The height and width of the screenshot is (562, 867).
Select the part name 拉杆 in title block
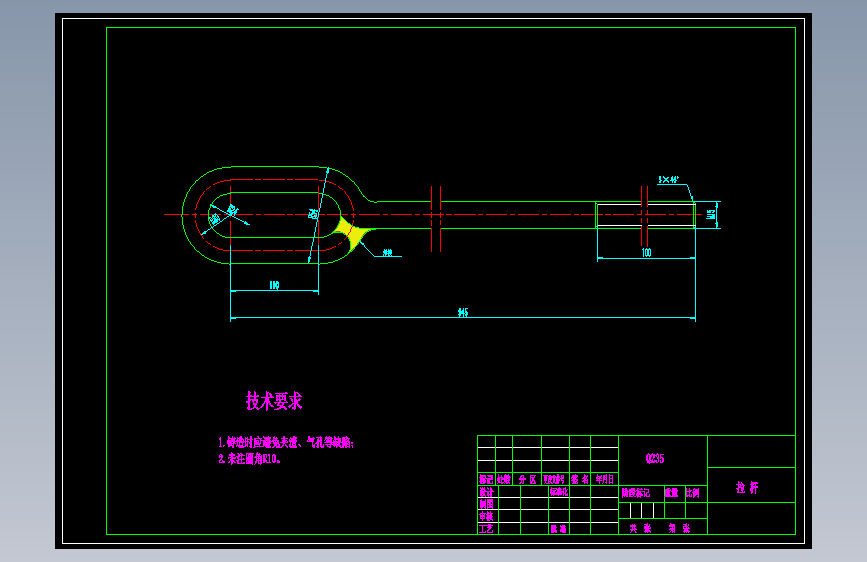pyautogui.click(x=747, y=487)
